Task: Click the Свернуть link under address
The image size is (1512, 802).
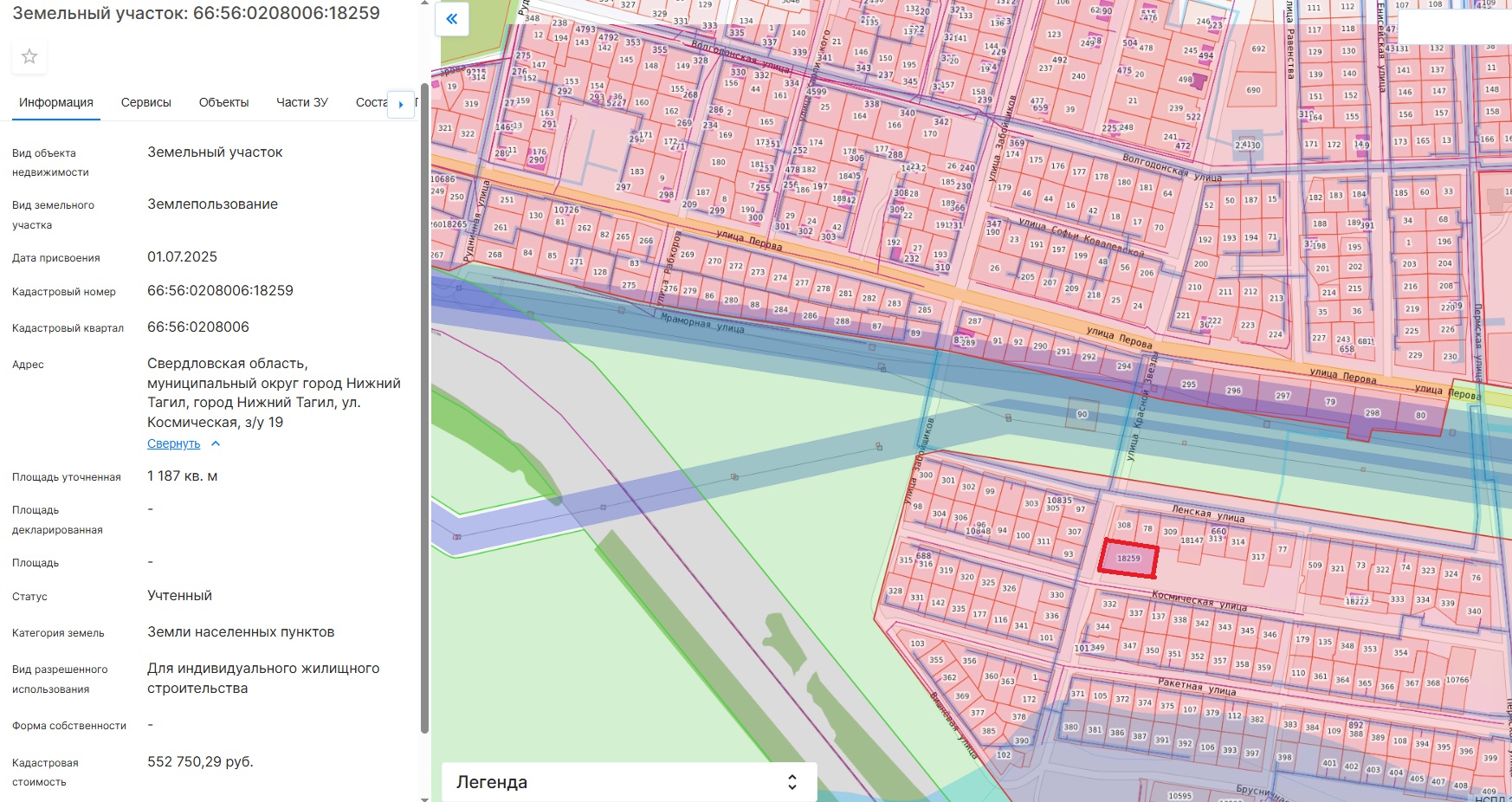Action: (x=173, y=443)
